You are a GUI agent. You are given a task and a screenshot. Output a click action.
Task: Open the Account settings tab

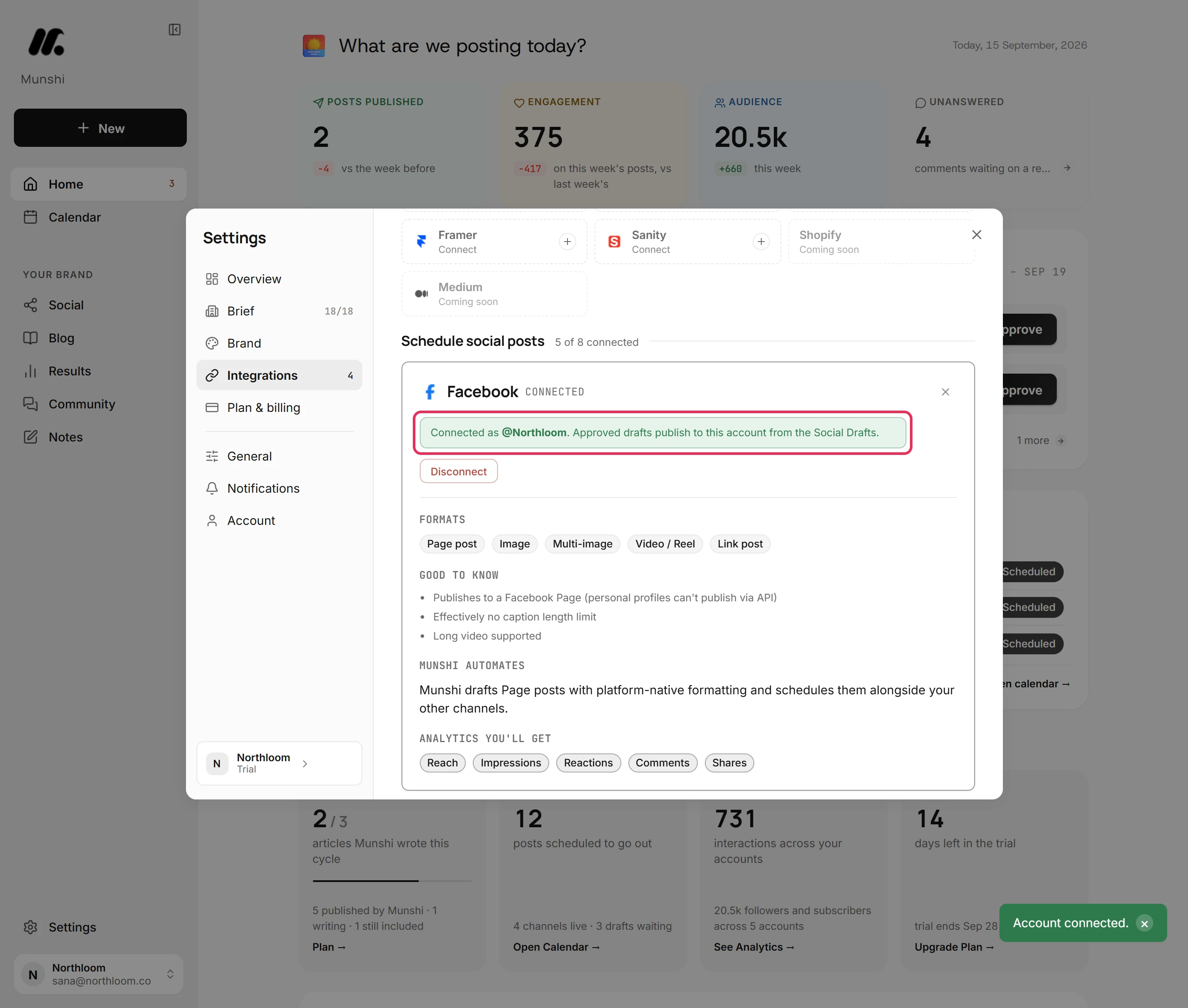[x=279, y=521]
